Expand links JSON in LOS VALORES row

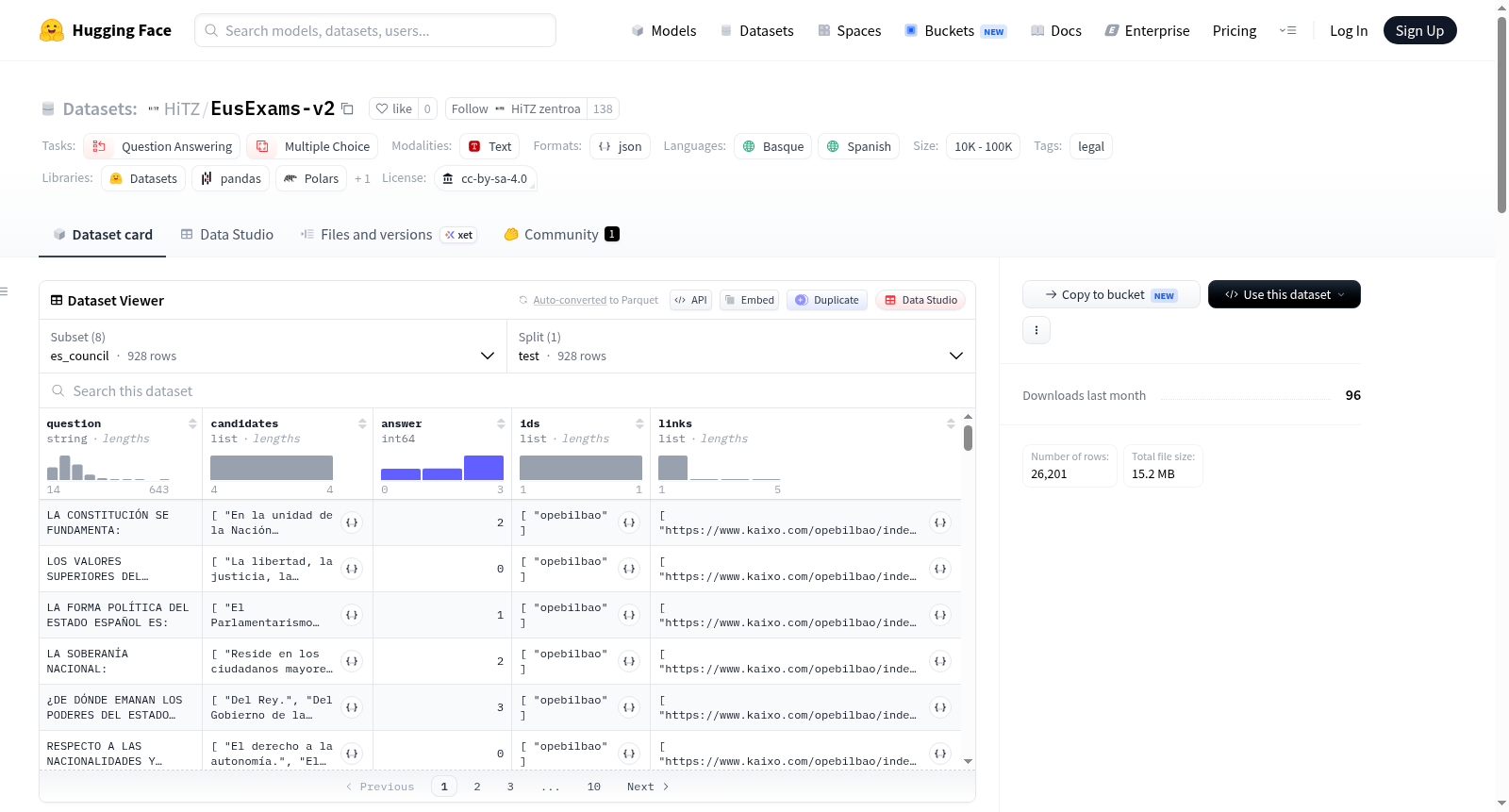coord(940,569)
